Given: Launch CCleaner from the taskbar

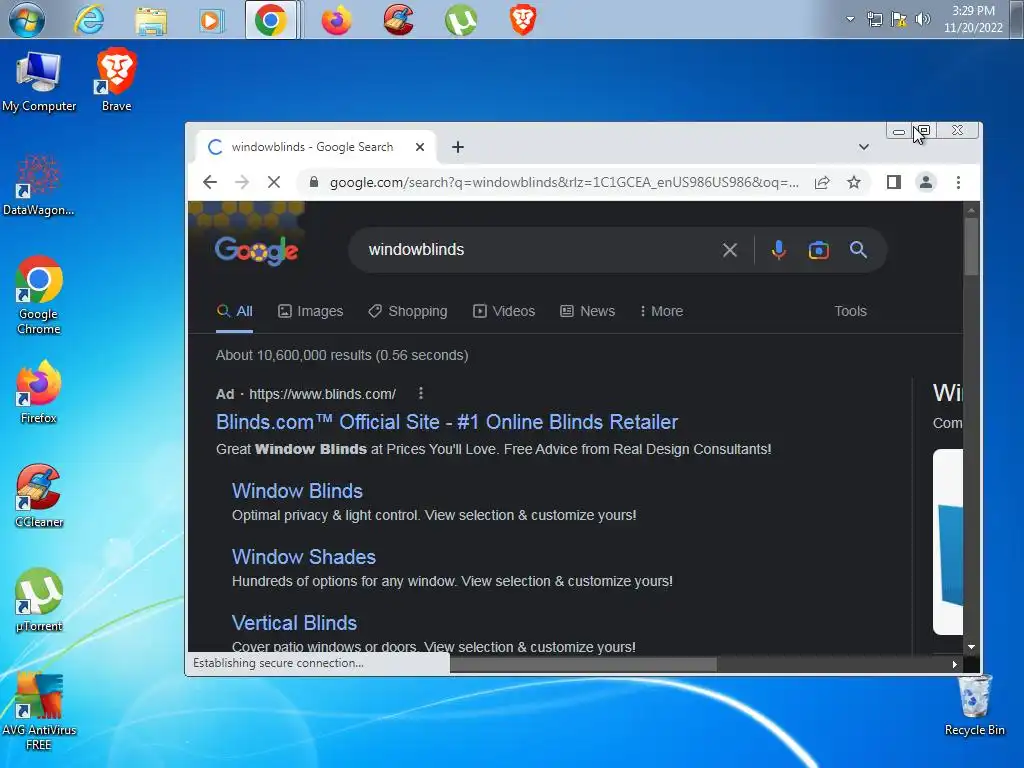Looking at the screenshot, I should coord(398,20).
